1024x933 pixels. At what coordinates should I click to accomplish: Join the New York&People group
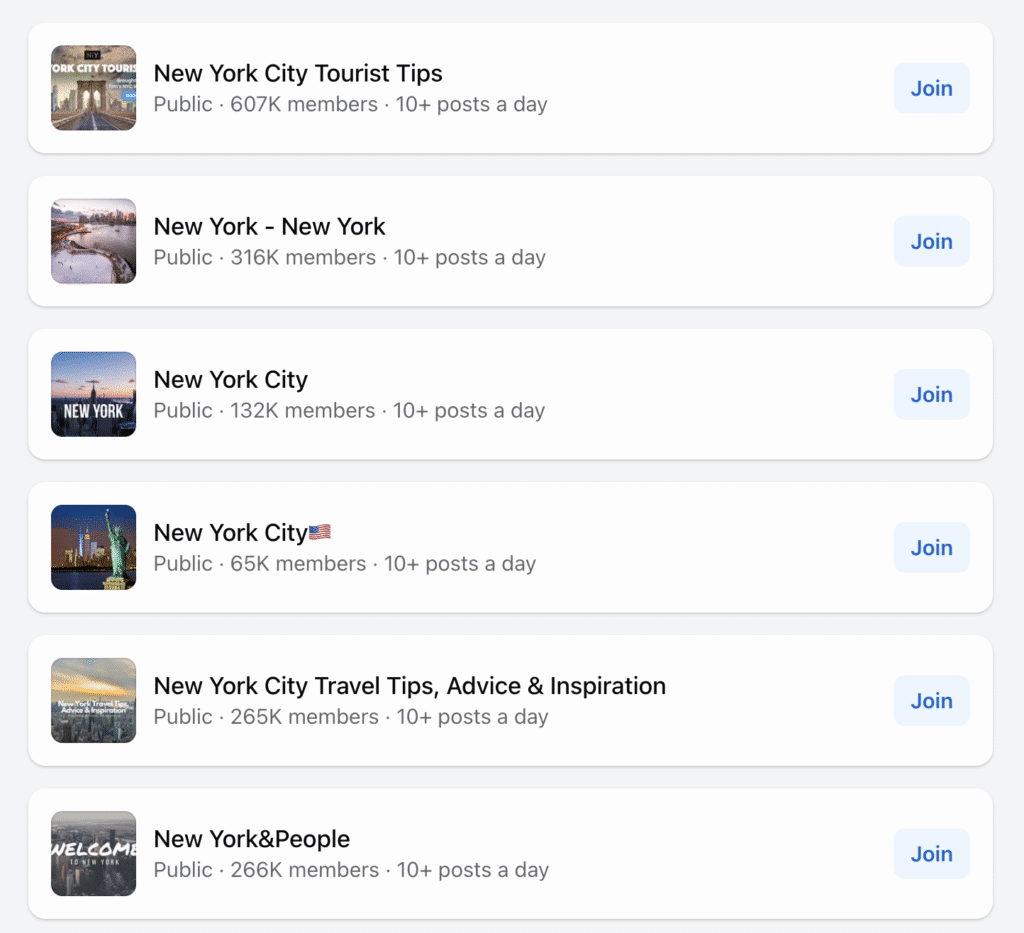pyautogui.click(x=931, y=854)
